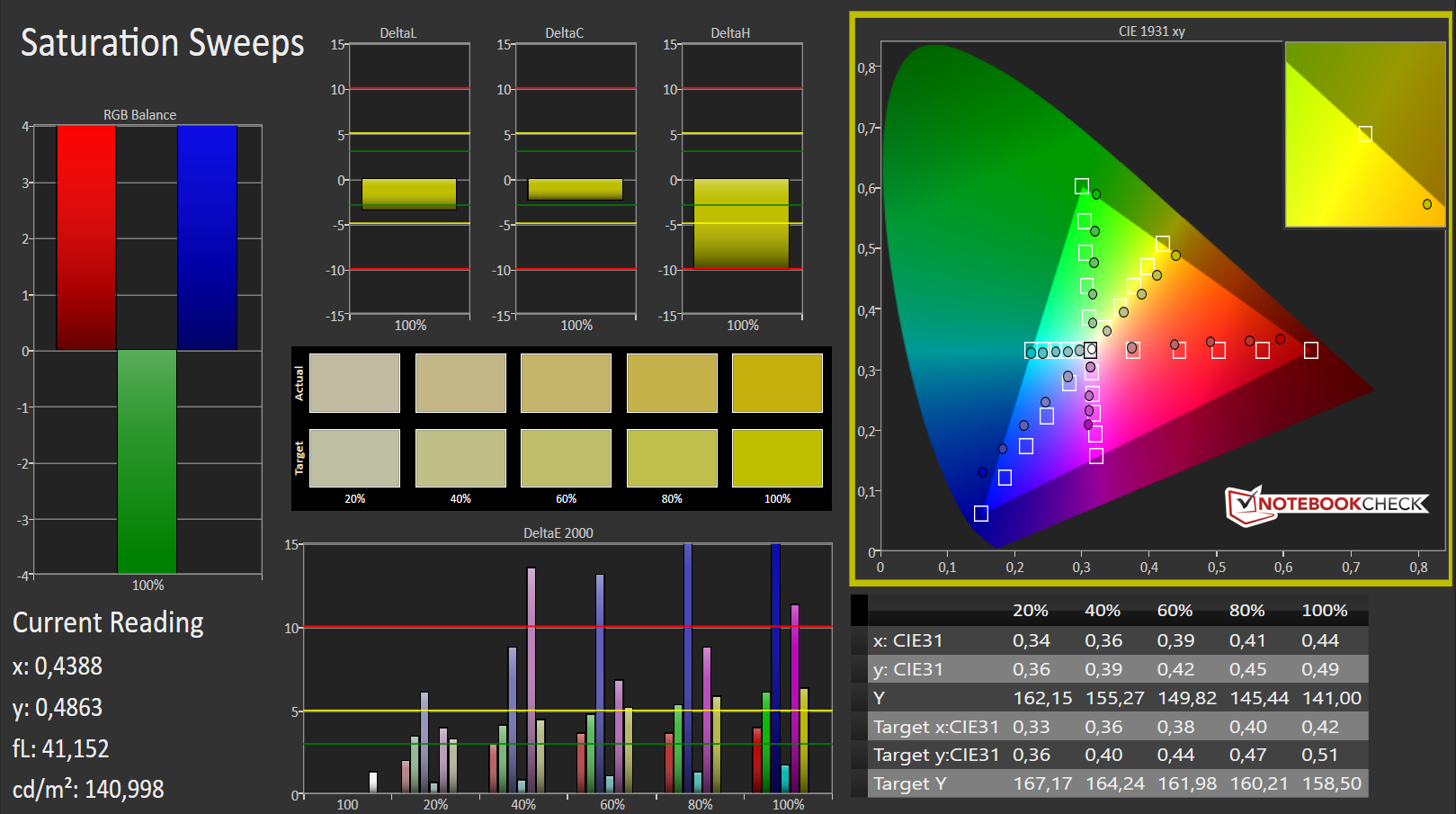Image resolution: width=1456 pixels, height=814 pixels.
Task: Click the 'DeltaE 2000' chart title
Action: pyautogui.click(x=558, y=533)
